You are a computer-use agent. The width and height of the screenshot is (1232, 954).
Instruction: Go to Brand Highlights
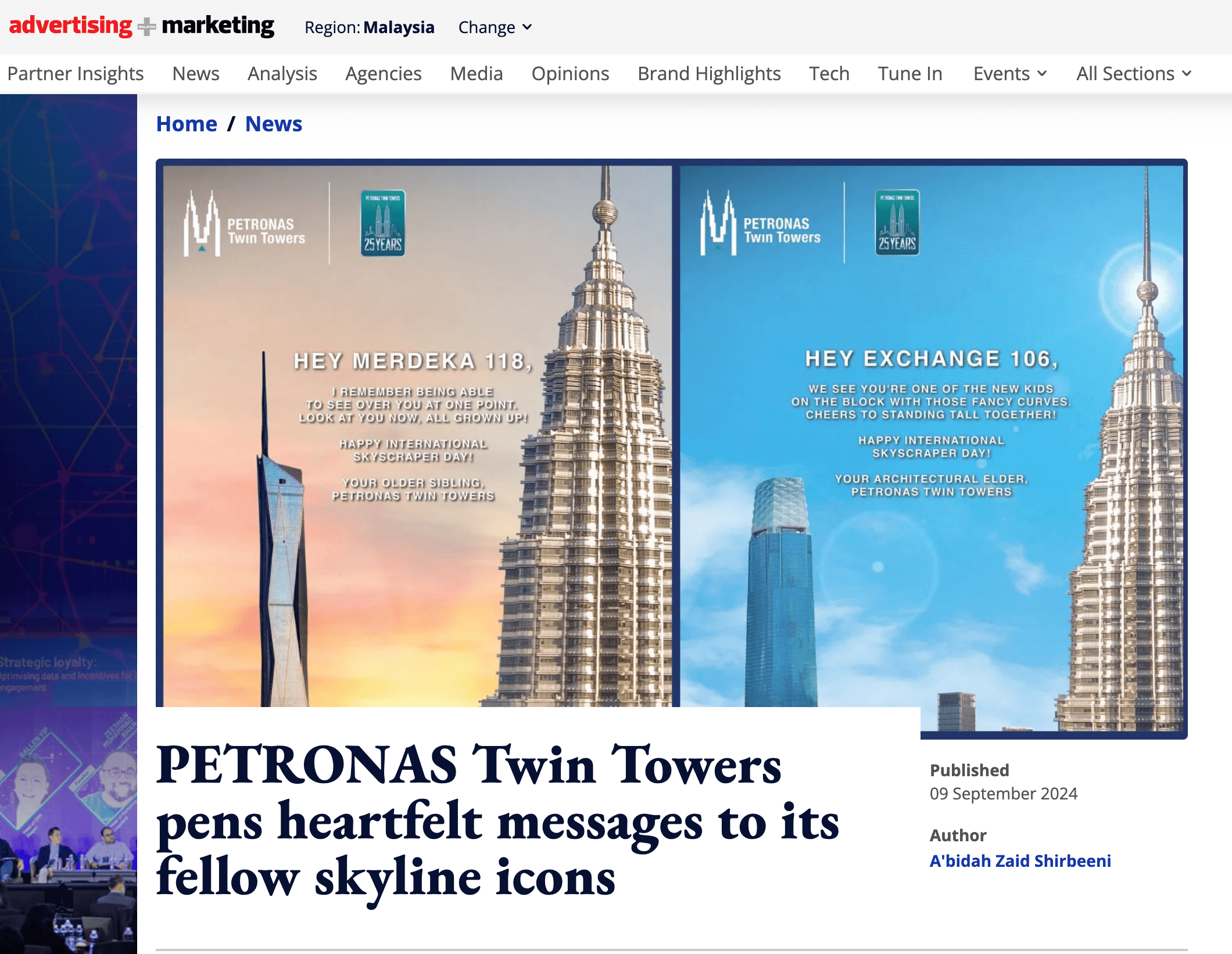[709, 74]
